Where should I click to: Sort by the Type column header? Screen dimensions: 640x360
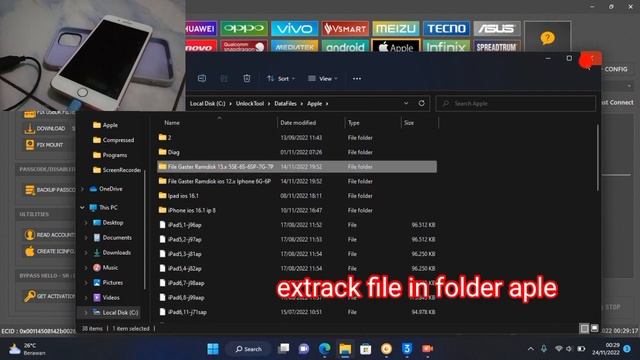353,122
